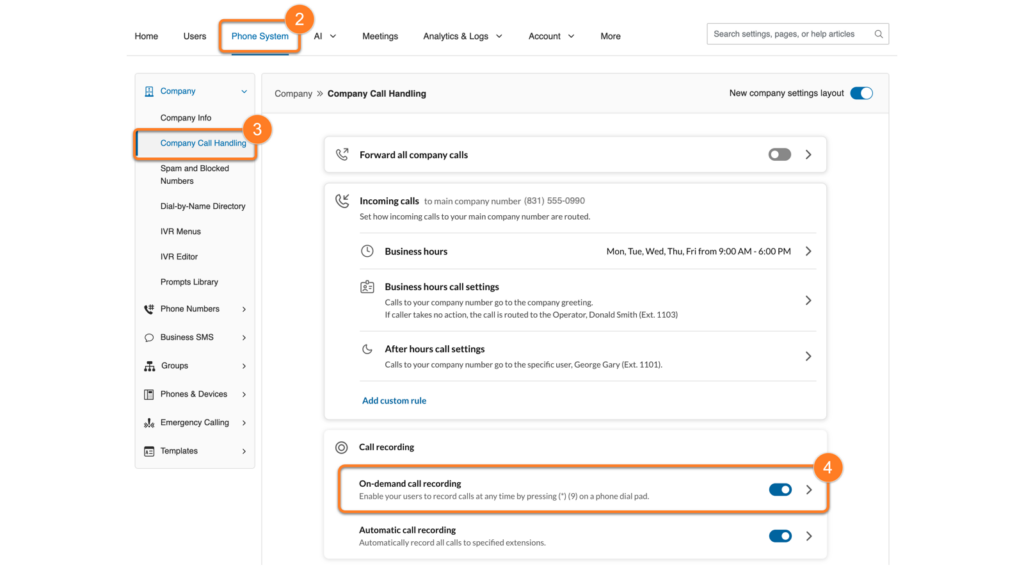Click the Call recording section heading
Image resolution: width=1024 pixels, height=570 pixels.
(387, 447)
